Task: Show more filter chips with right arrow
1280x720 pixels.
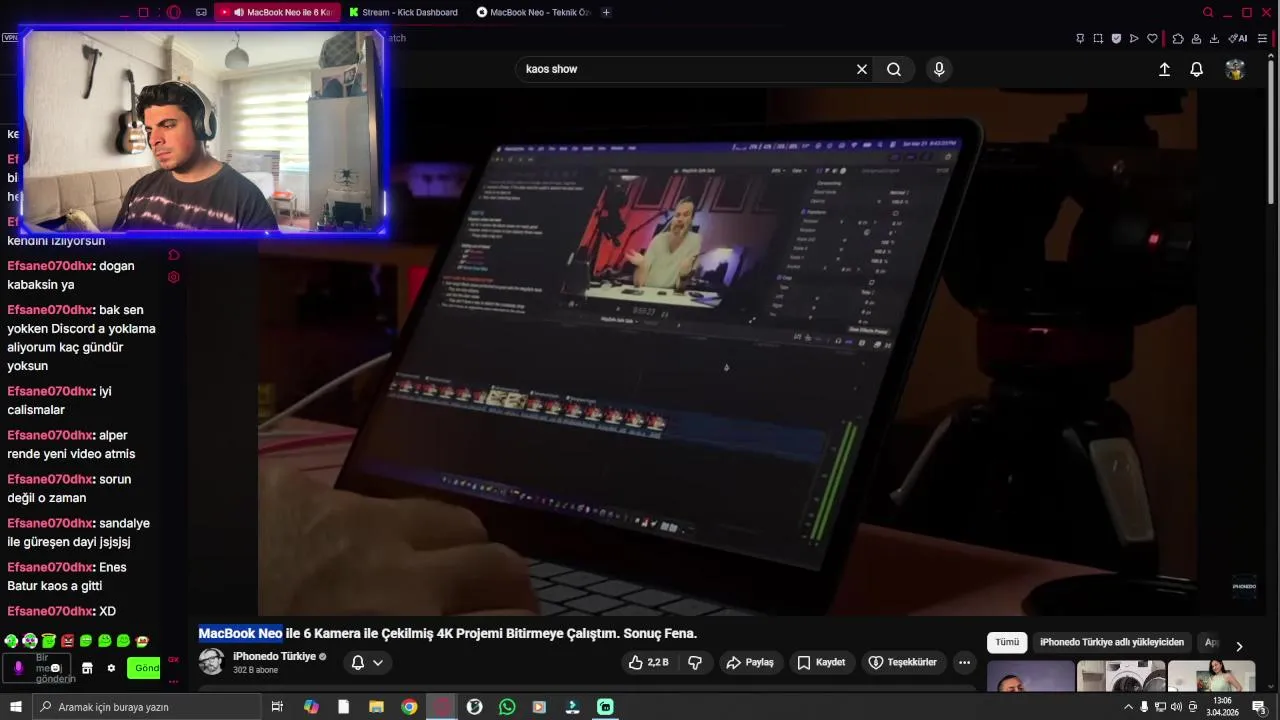Action: pyautogui.click(x=1239, y=646)
